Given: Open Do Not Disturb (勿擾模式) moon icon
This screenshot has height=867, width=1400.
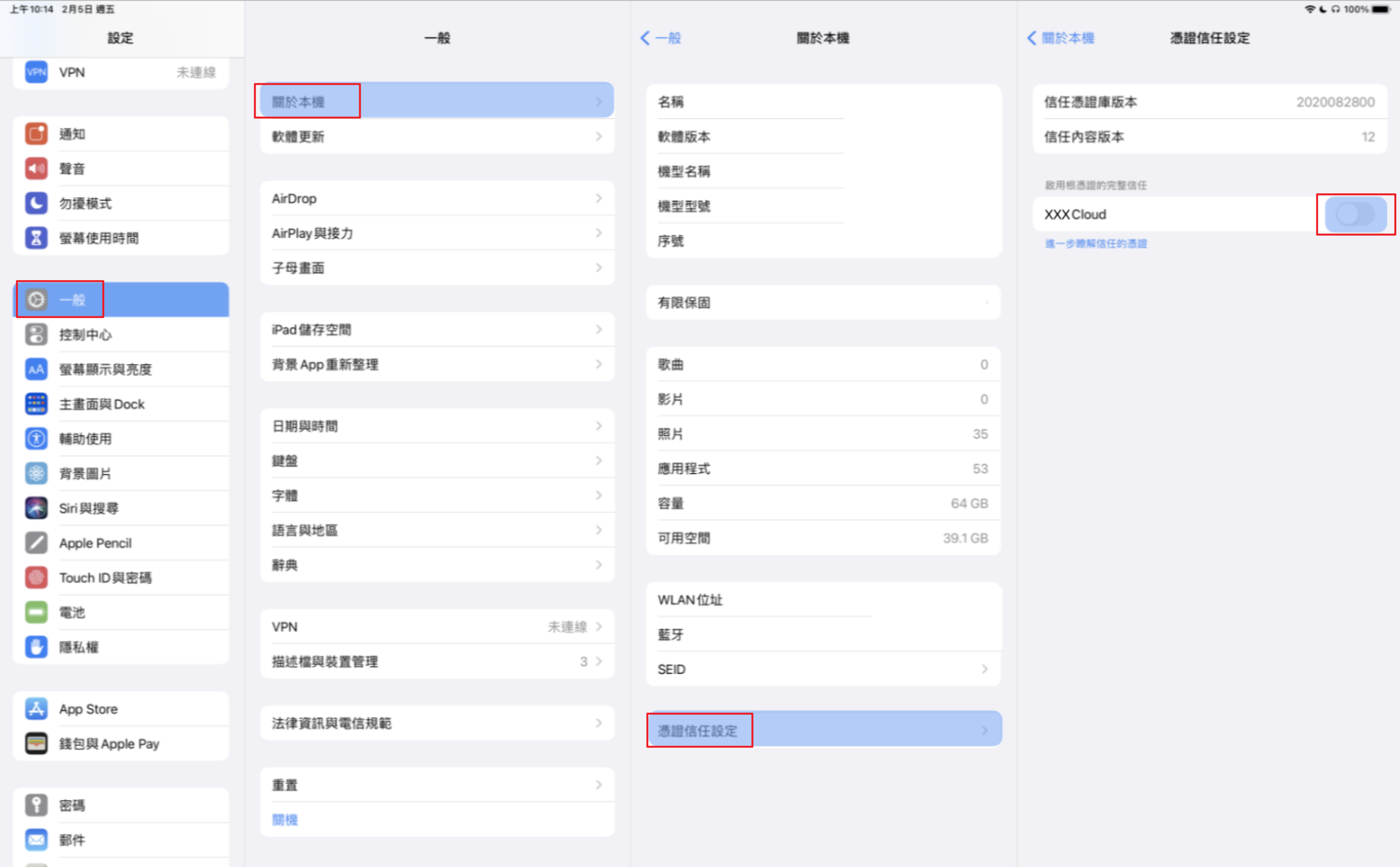Looking at the screenshot, I should coord(36,203).
